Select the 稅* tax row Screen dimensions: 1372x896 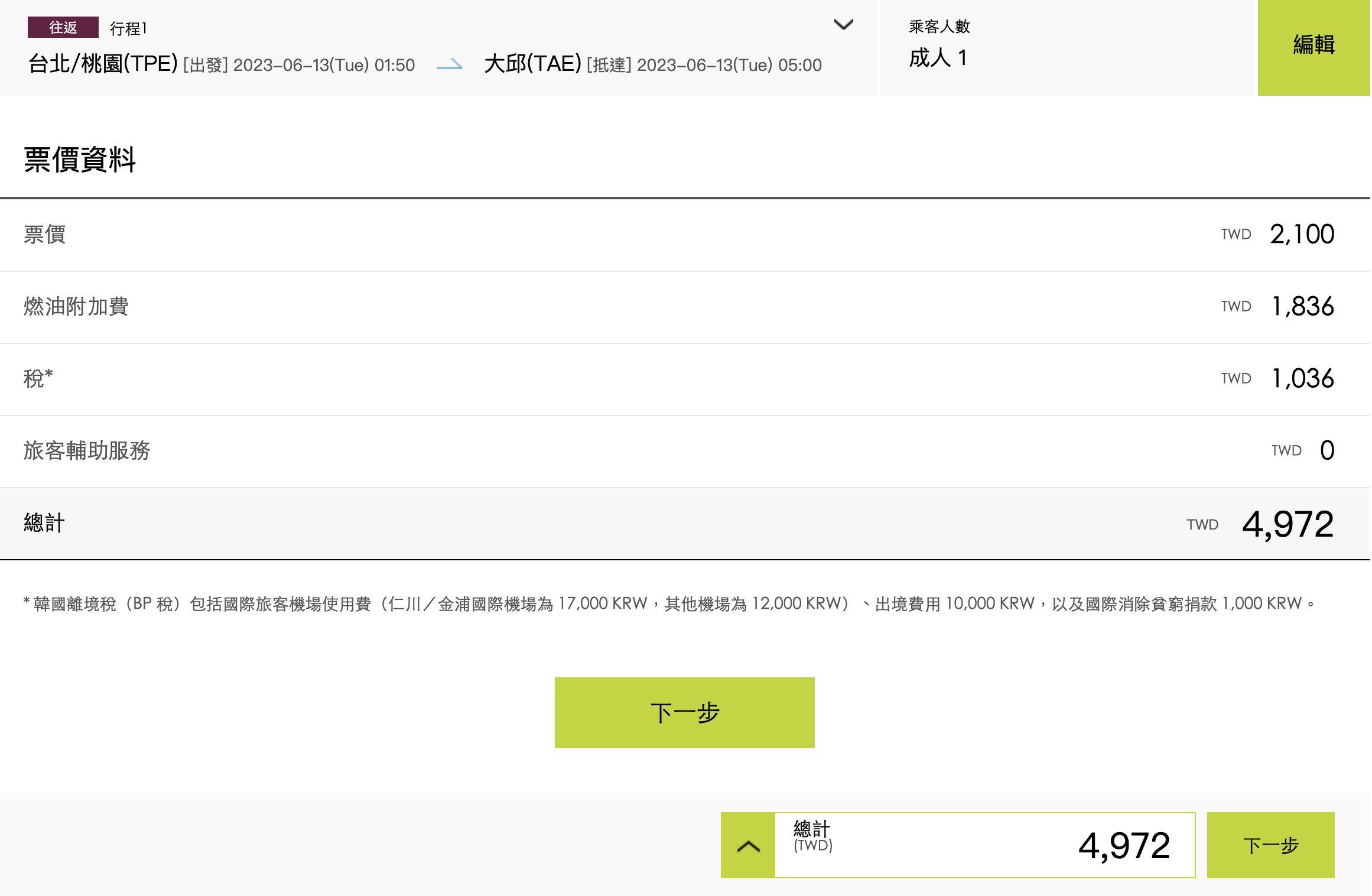[38, 379]
